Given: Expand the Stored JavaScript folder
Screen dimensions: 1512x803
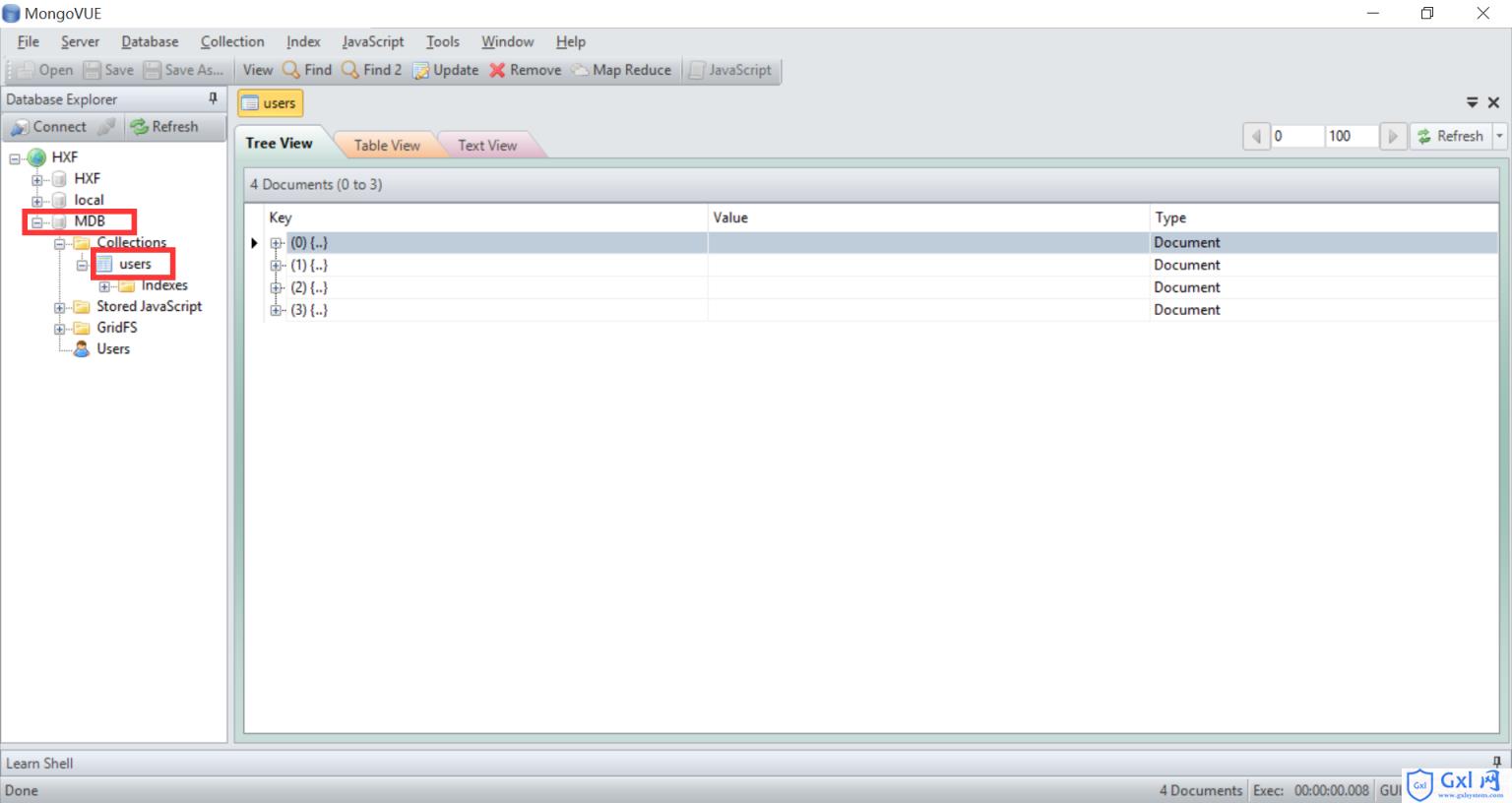Looking at the screenshot, I should click(x=60, y=308).
